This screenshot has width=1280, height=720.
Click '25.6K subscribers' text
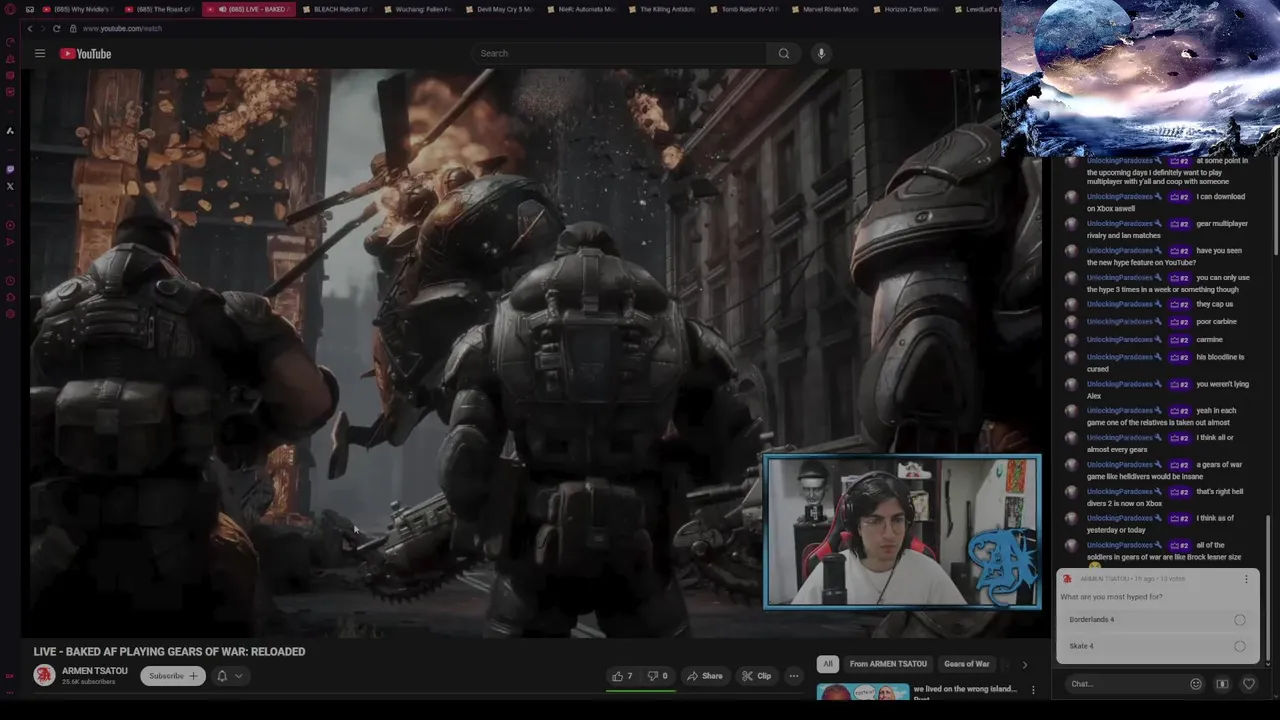[x=88, y=682]
